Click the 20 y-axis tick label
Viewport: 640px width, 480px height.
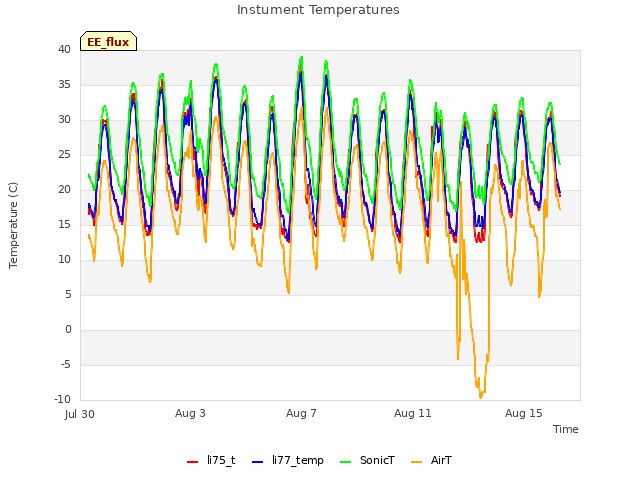coord(64,189)
